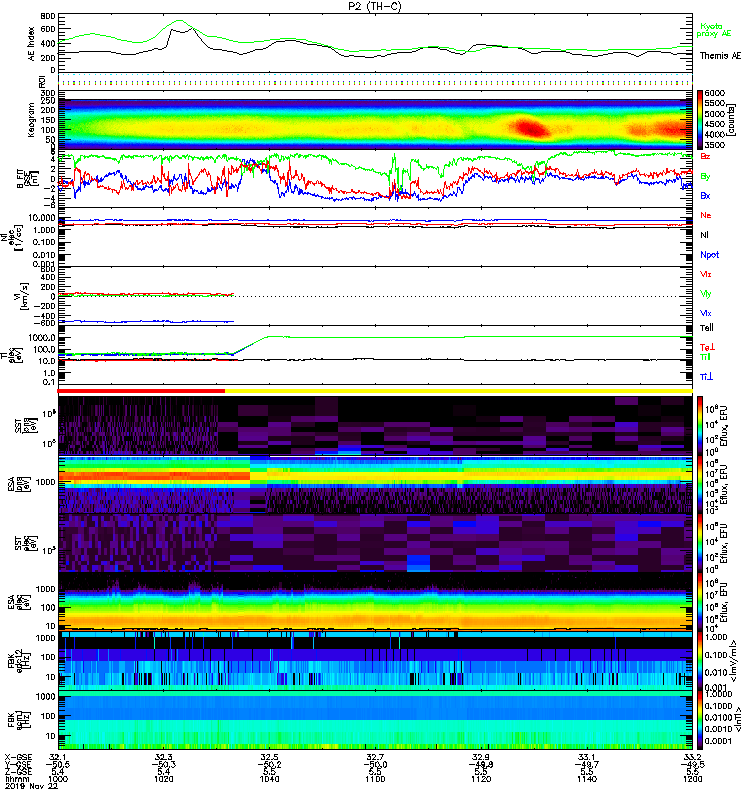The width and height of the screenshot is (750, 800).
Task: Select the Themis AE legend label
Action: tap(720, 56)
